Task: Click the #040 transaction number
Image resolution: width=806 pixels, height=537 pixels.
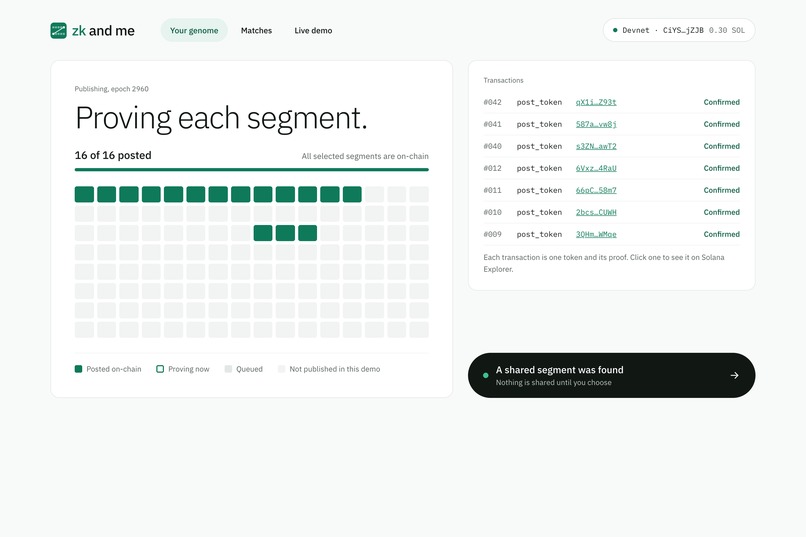Action: [492, 146]
